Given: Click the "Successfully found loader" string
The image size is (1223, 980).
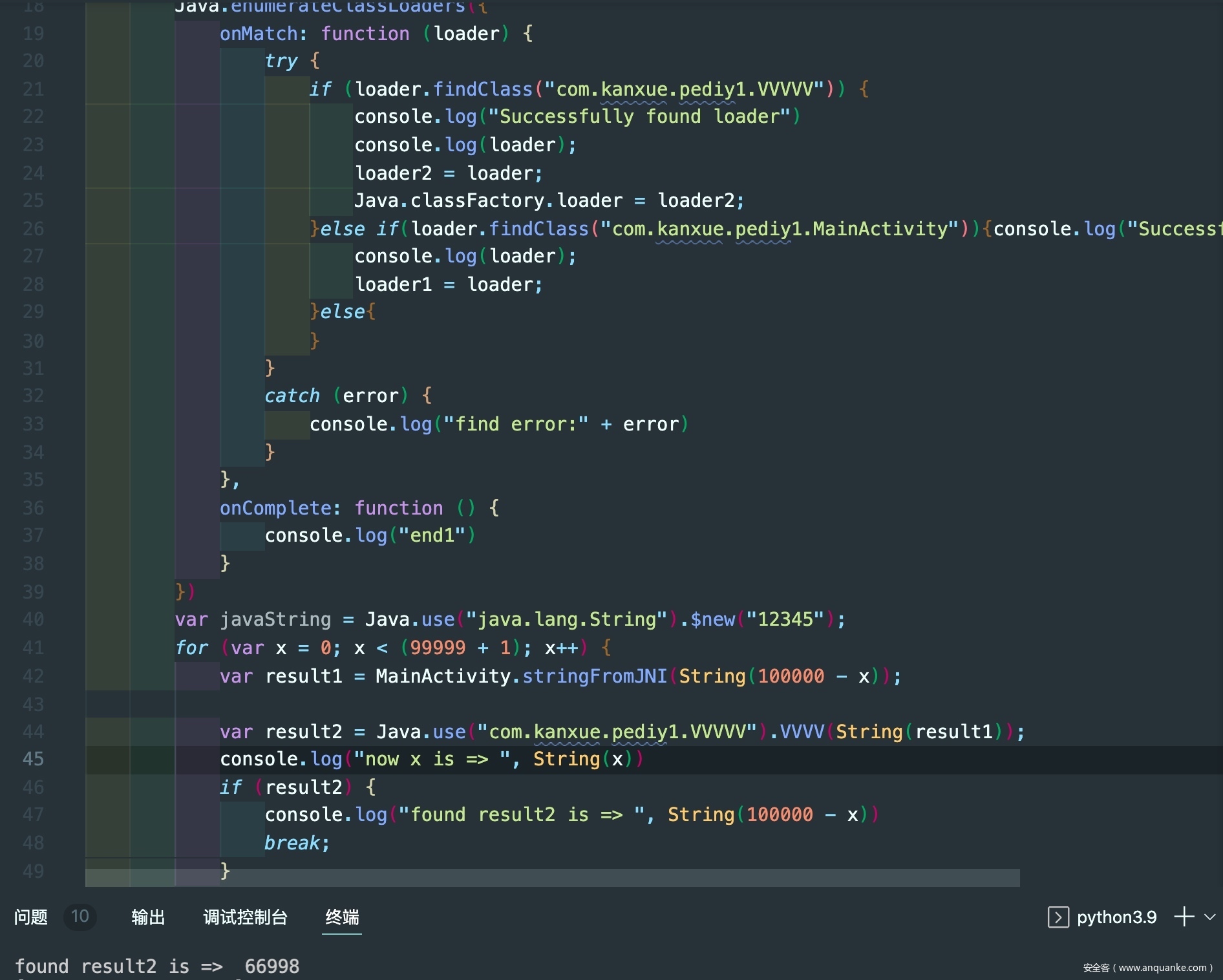Looking at the screenshot, I should (x=644, y=117).
